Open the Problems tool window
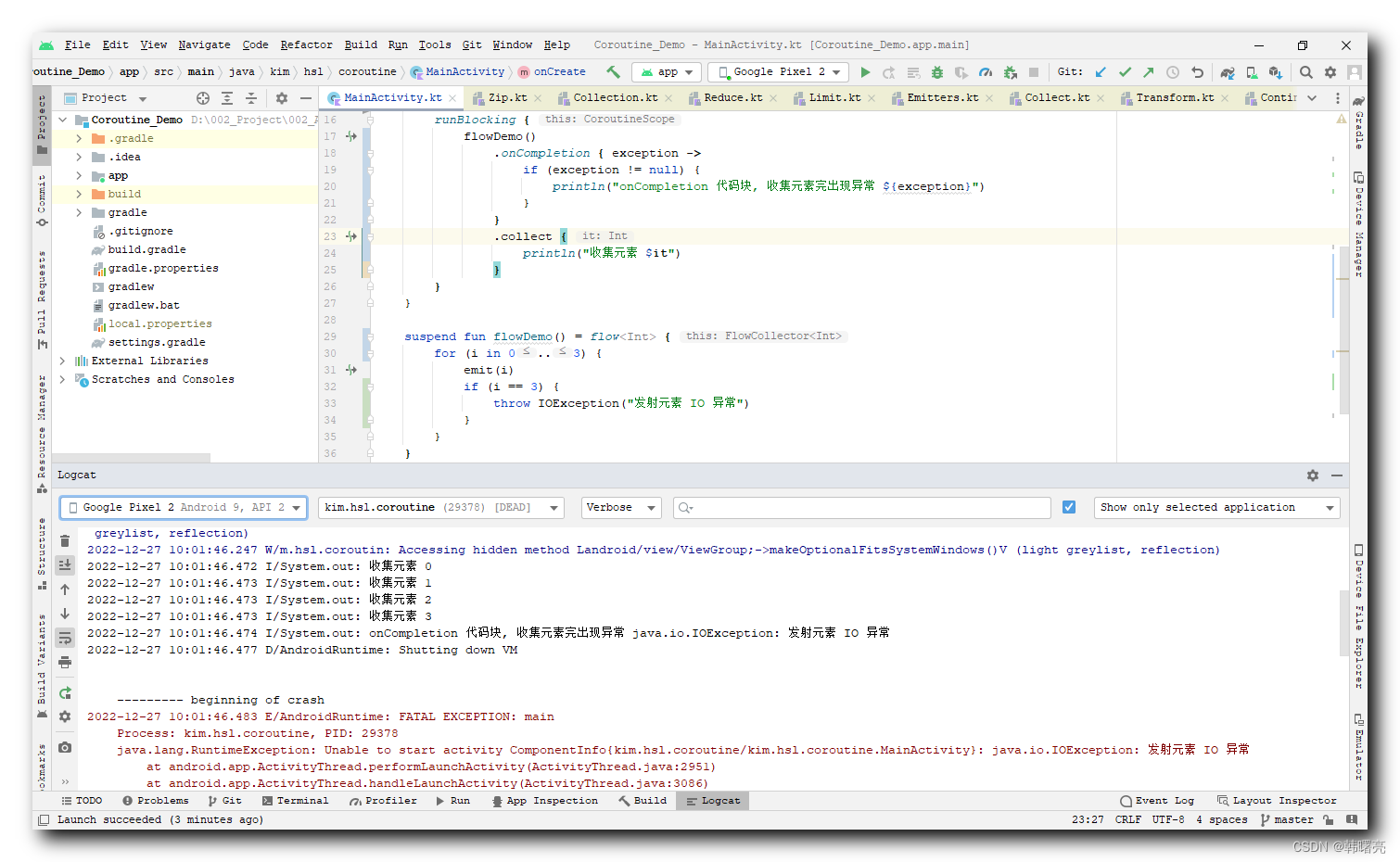Image resolution: width=1400 pixels, height=862 pixels. [155, 801]
